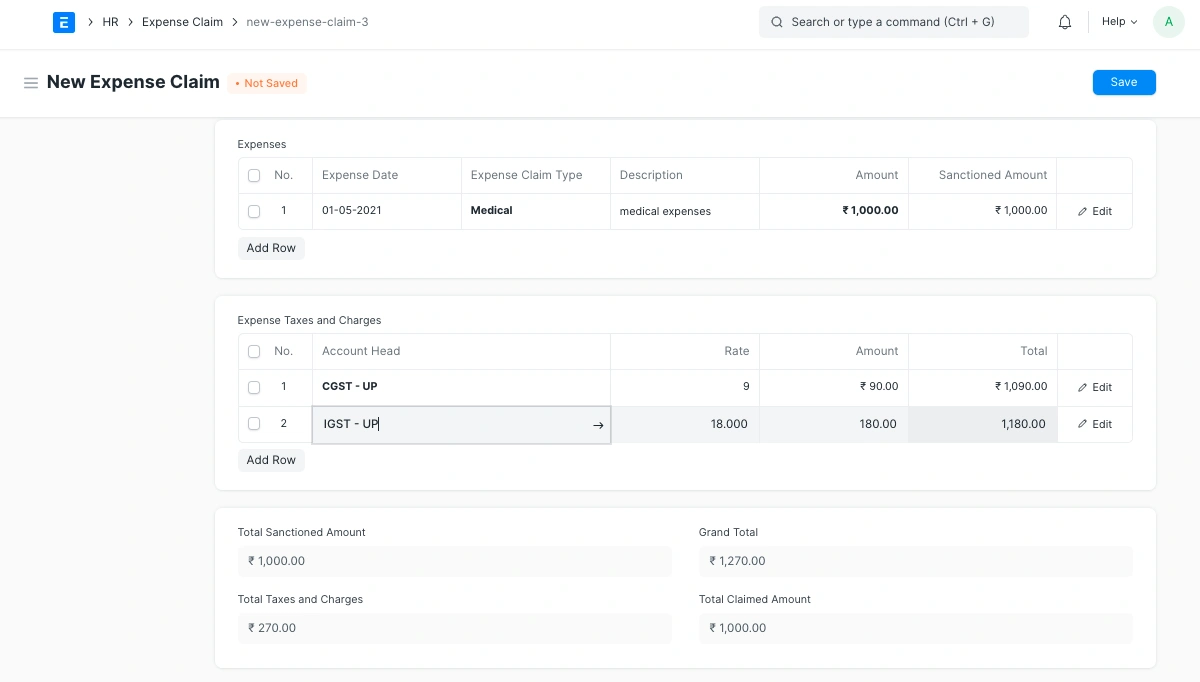Open the user avatar menu

(1169, 21)
